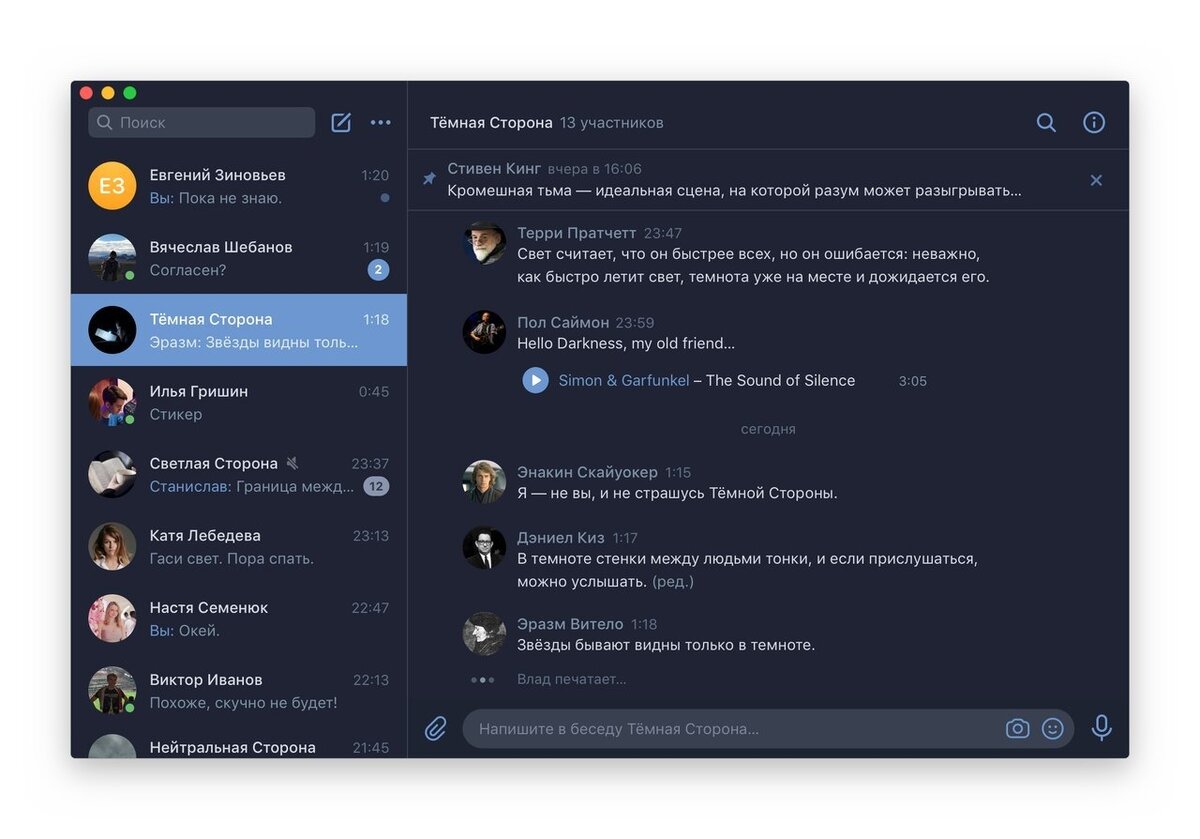Image resolution: width=1200 pixels, height=839 pixels.
Task: Select message 'Я — не вы, и не страшусь Тёмной Стороны.'
Action: pos(677,493)
